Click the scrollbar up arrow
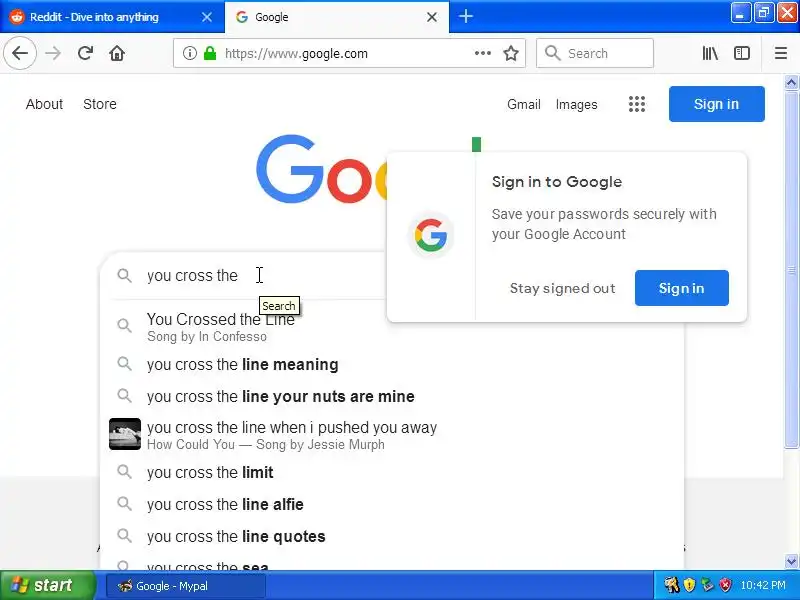This screenshot has height=600, width=800. tap(791, 83)
